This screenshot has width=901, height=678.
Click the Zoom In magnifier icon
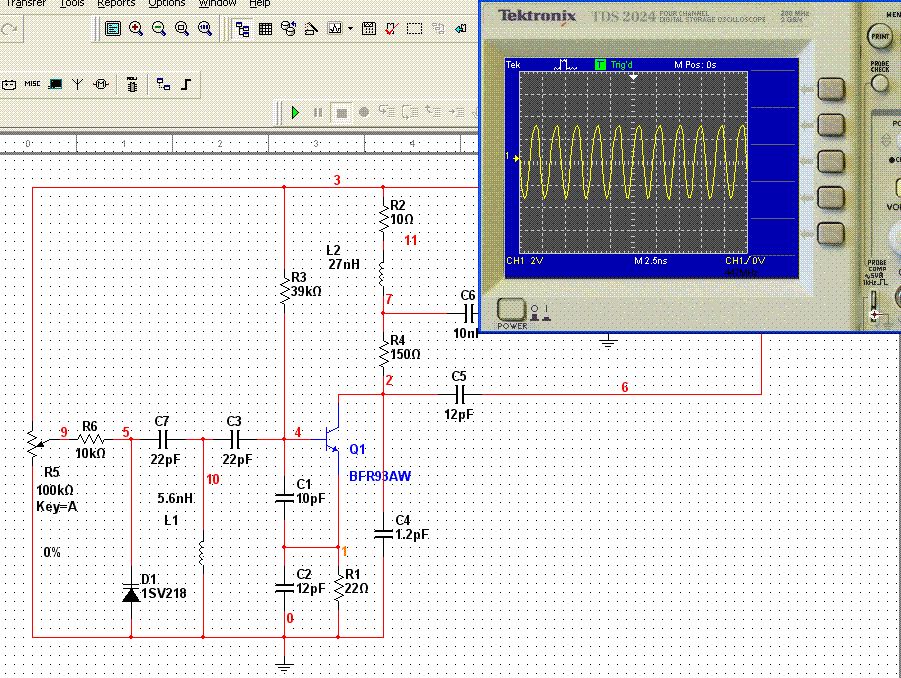(136, 29)
